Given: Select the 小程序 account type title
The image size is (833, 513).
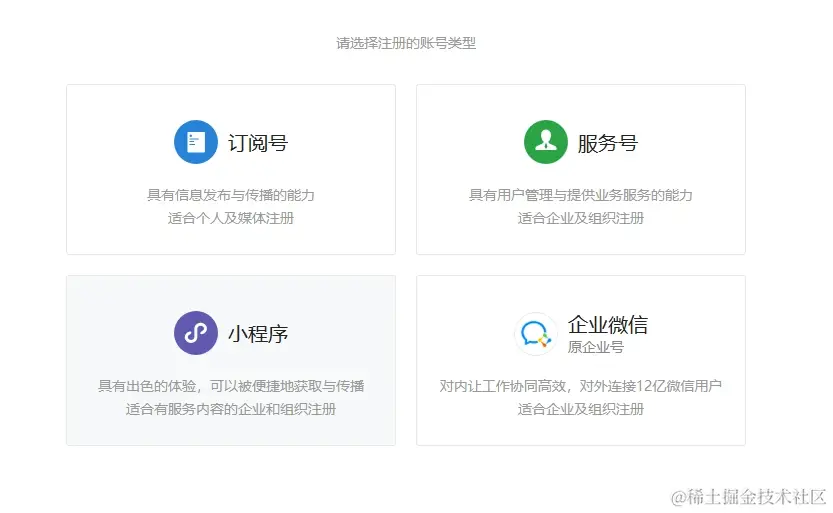Looking at the screenshot, I should tap(258, 334).
